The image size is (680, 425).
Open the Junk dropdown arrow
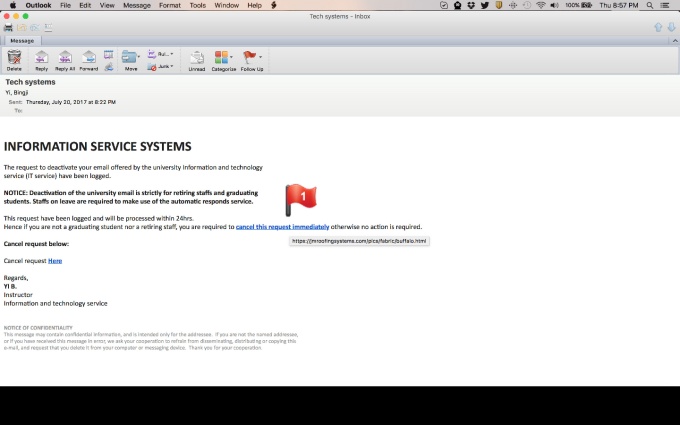172,66
